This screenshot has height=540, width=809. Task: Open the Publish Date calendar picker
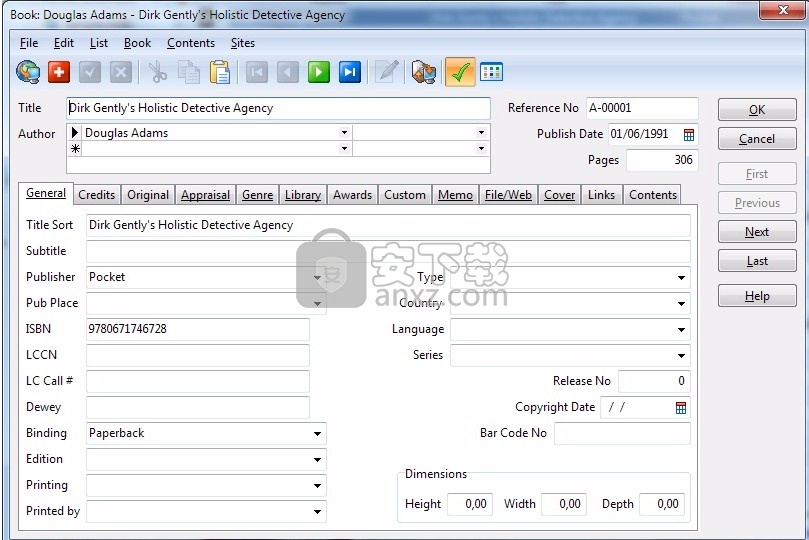[x=689, y=135]
